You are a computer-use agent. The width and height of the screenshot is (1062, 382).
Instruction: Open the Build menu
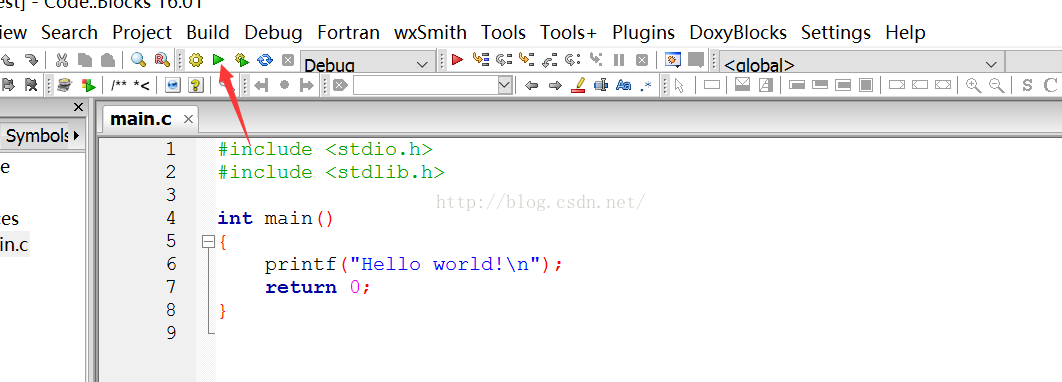click(208, 33)
